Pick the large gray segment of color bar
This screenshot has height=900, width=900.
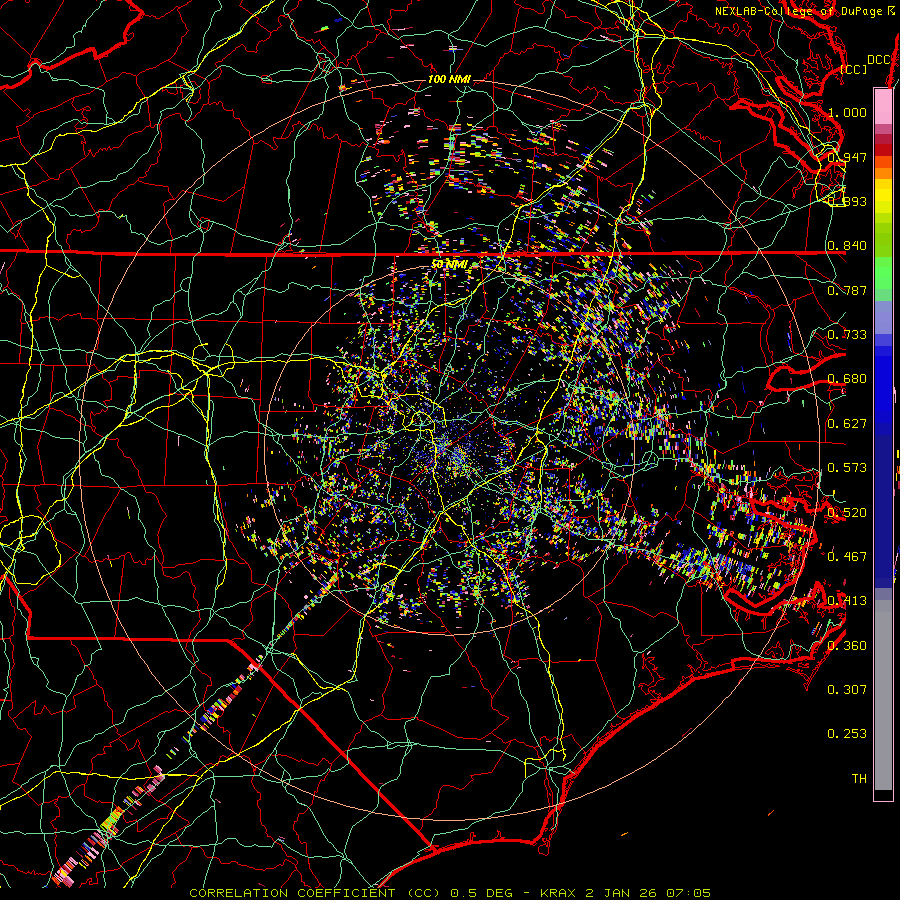[883, 700]
